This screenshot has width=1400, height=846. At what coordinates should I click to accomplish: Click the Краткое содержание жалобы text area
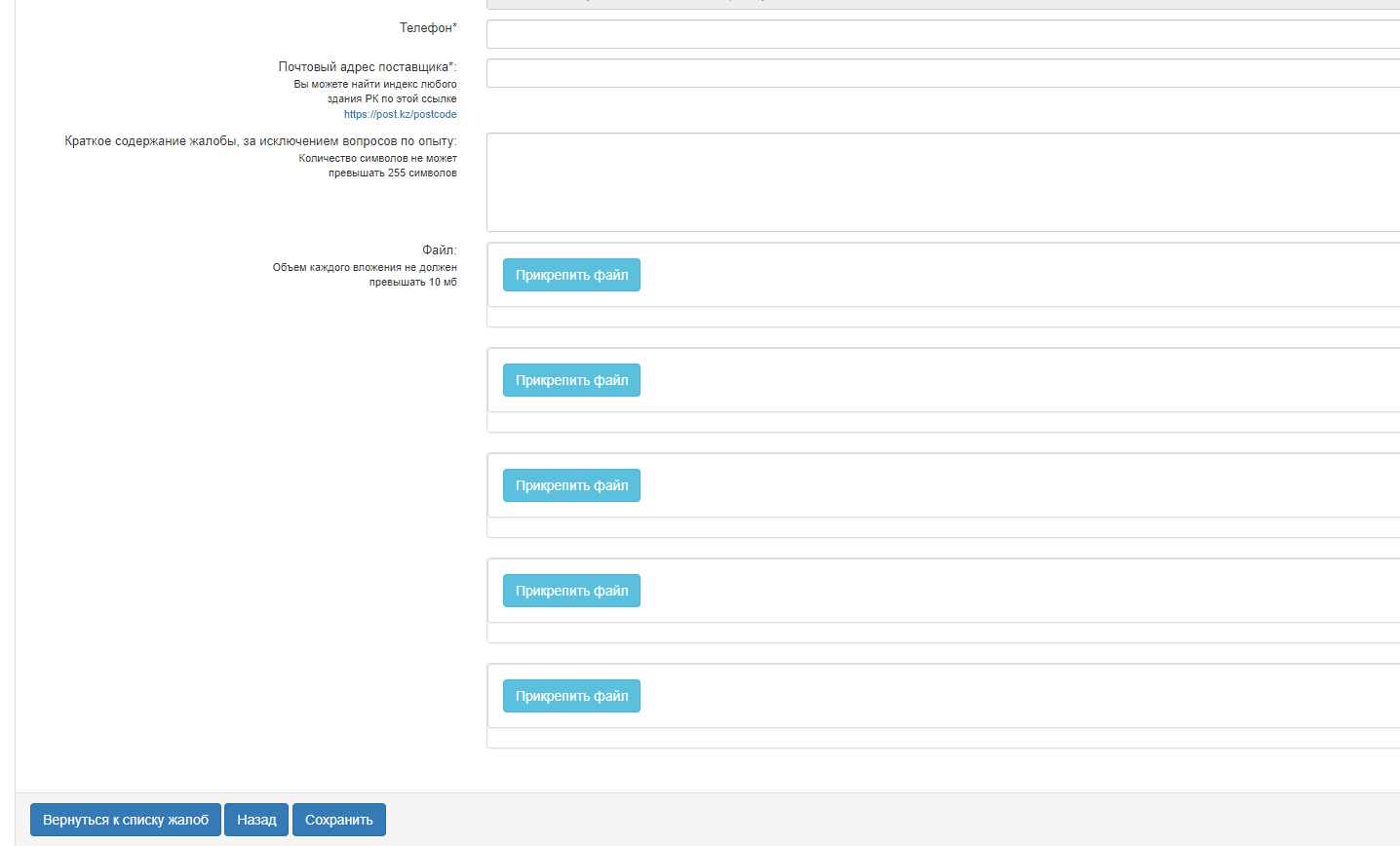tap(943, 182)
